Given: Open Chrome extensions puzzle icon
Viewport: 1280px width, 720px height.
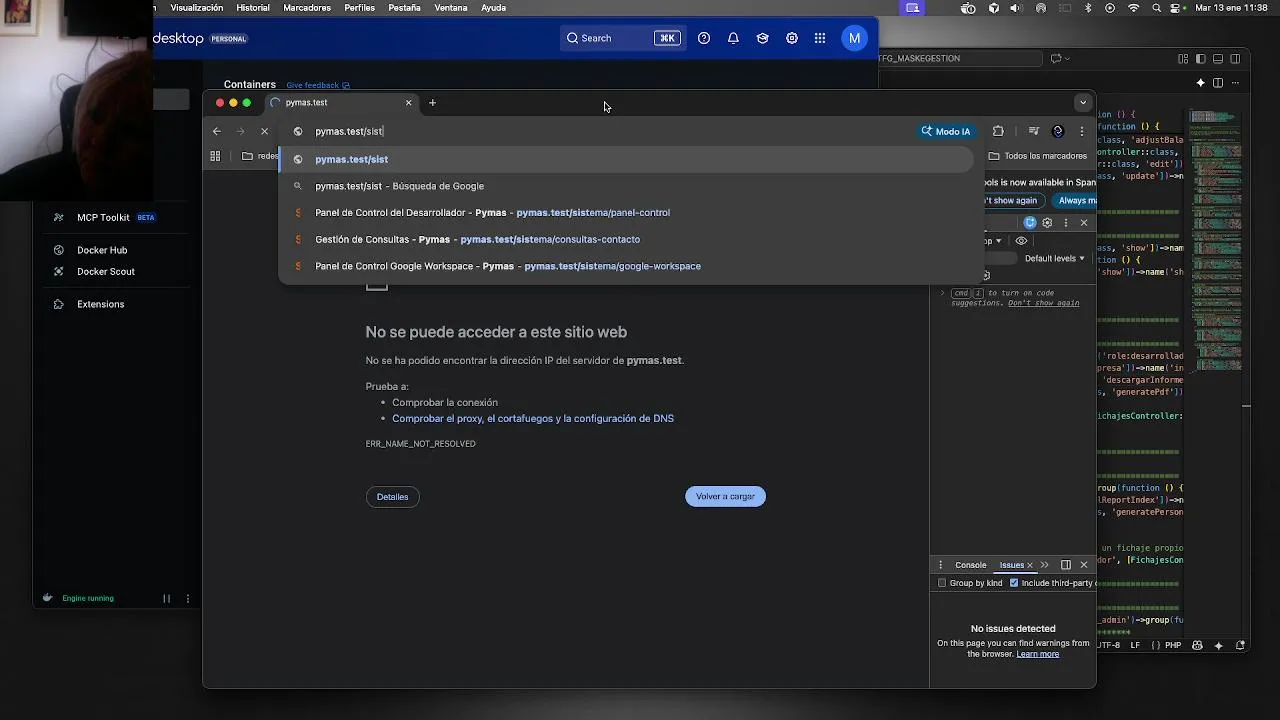Looking at the screenshot, I should click(x=998, y=131).
